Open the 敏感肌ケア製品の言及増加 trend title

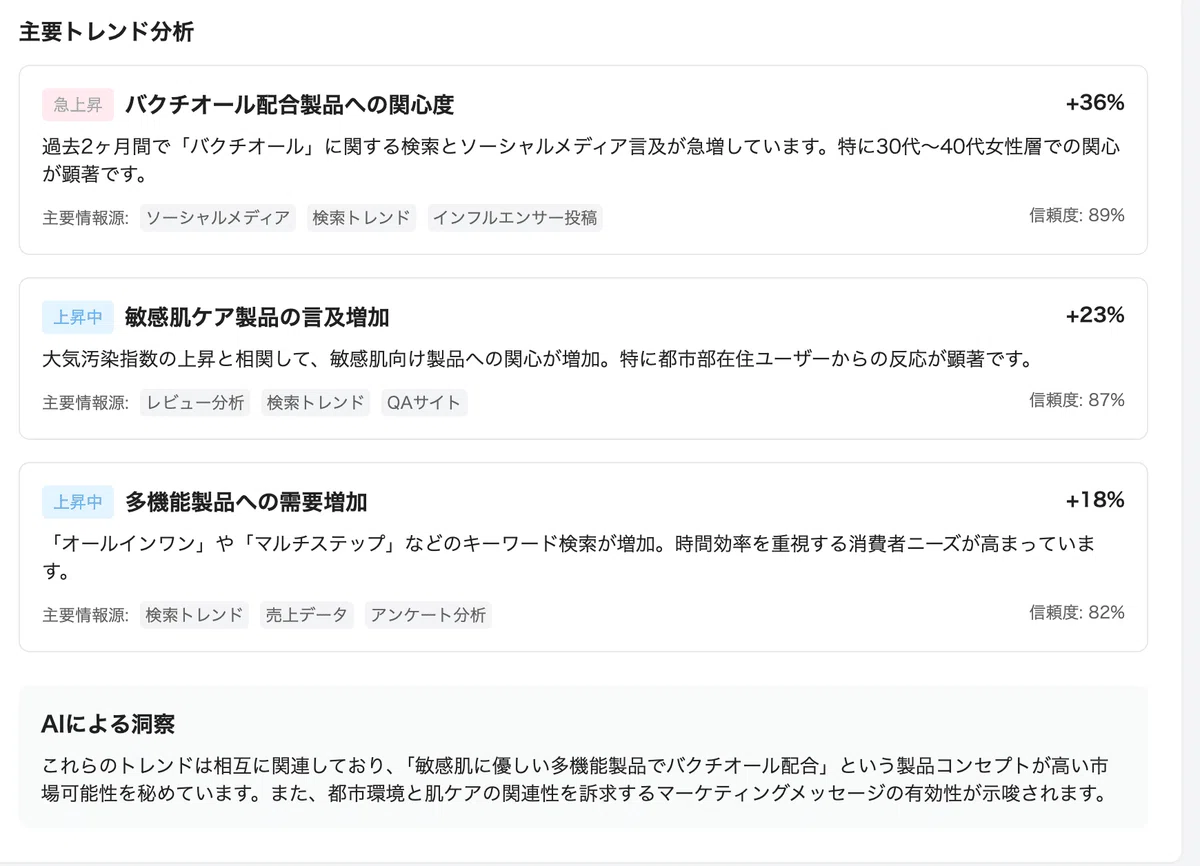pyautogui.click(x=257, y=317)
